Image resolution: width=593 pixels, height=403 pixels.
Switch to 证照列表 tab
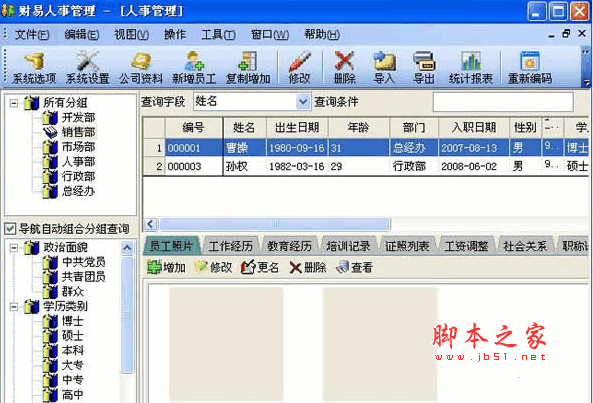407,246
